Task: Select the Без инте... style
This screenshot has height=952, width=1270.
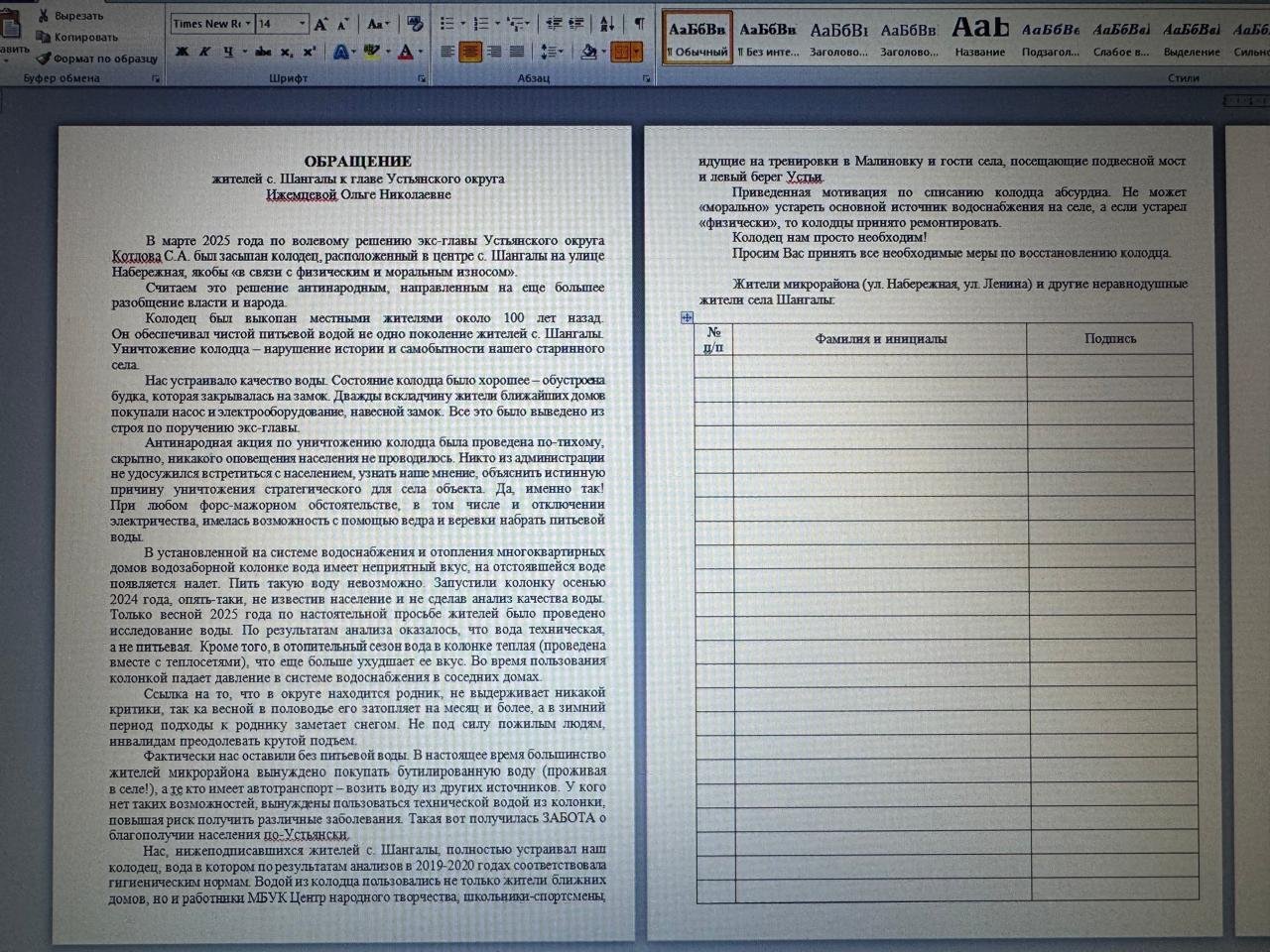Action: 768,38
